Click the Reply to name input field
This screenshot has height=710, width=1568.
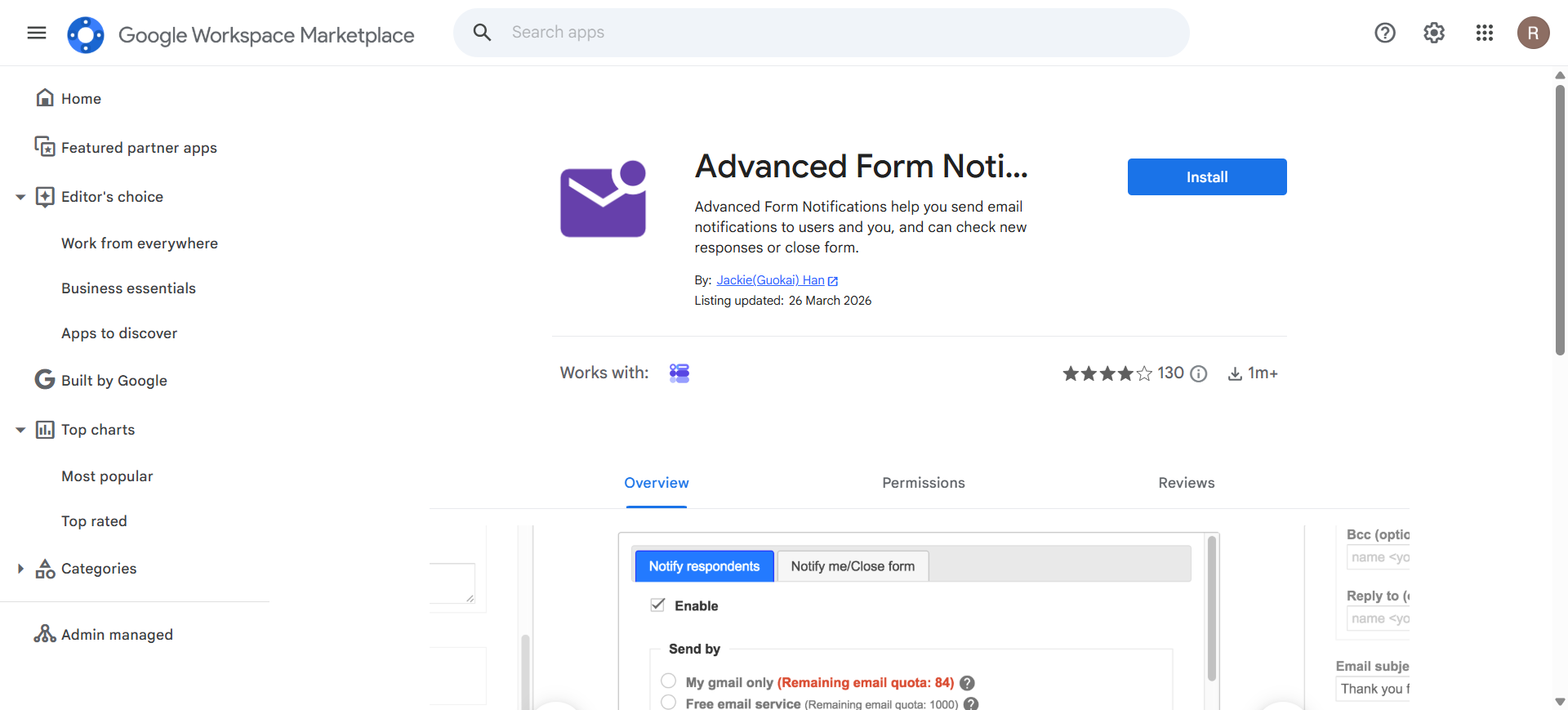(x=1379, y=618)
